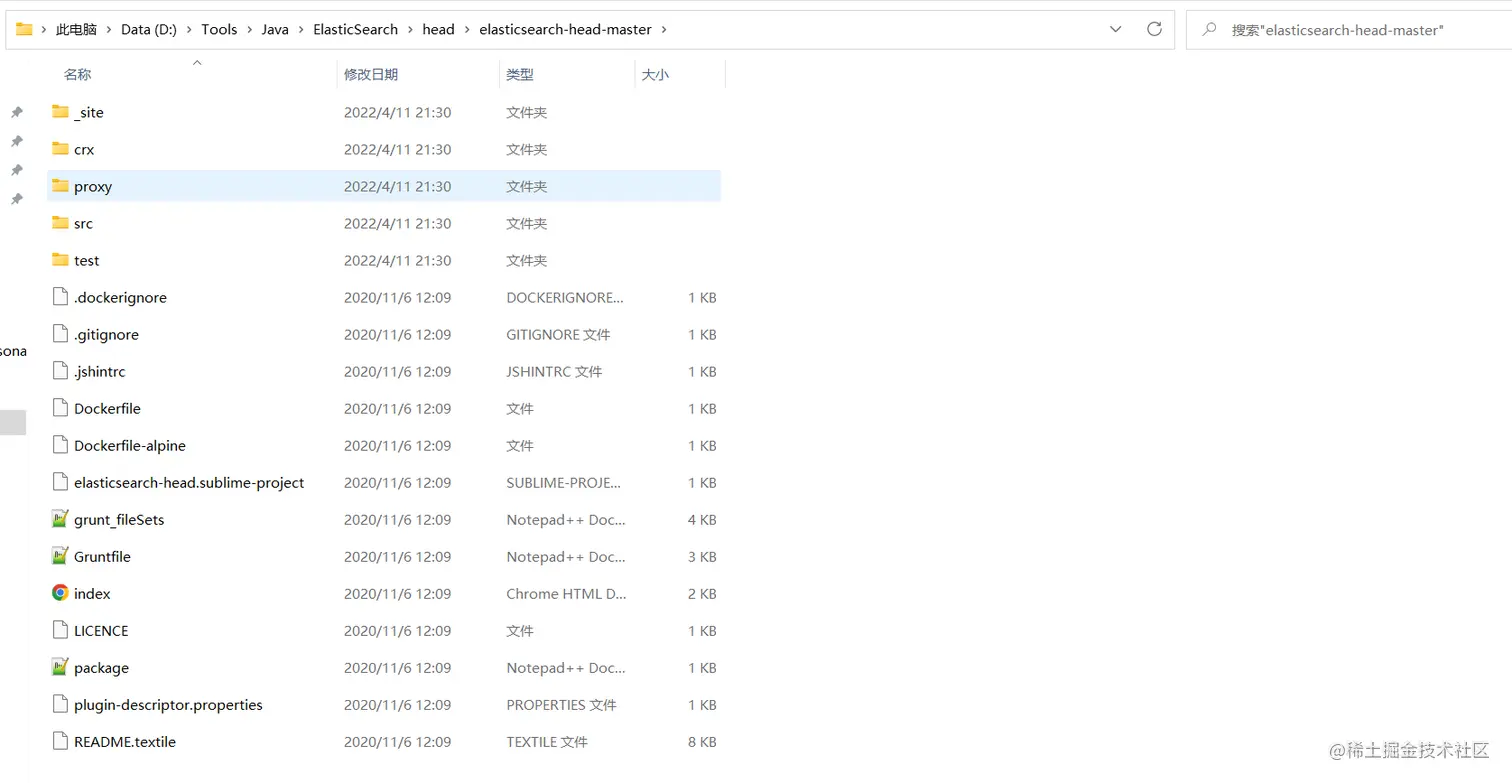
Task: Go to 此电脑 in breadcrumb
Action: pyautogui.click(x=76, y=29)
